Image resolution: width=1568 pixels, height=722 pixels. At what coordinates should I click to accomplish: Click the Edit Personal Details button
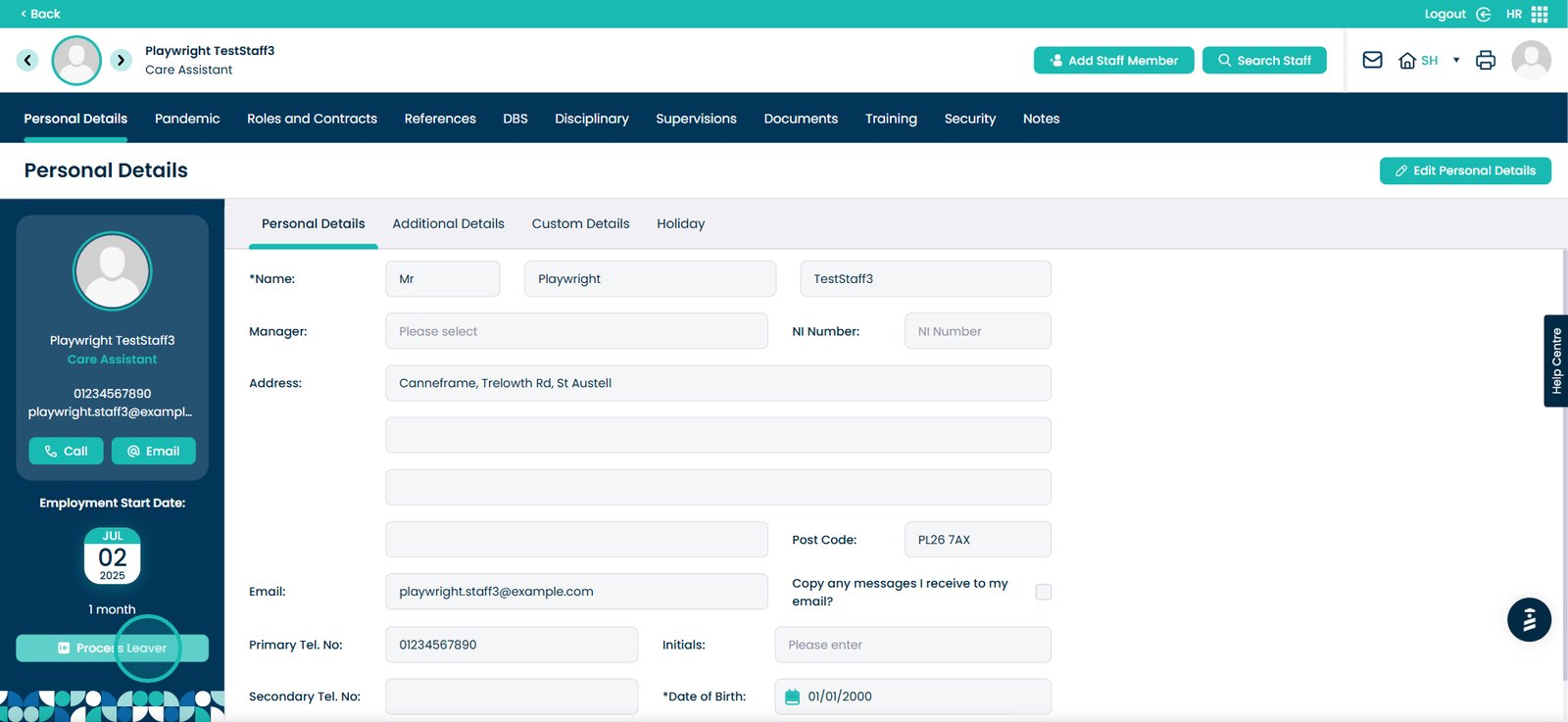coord(1464,170)
